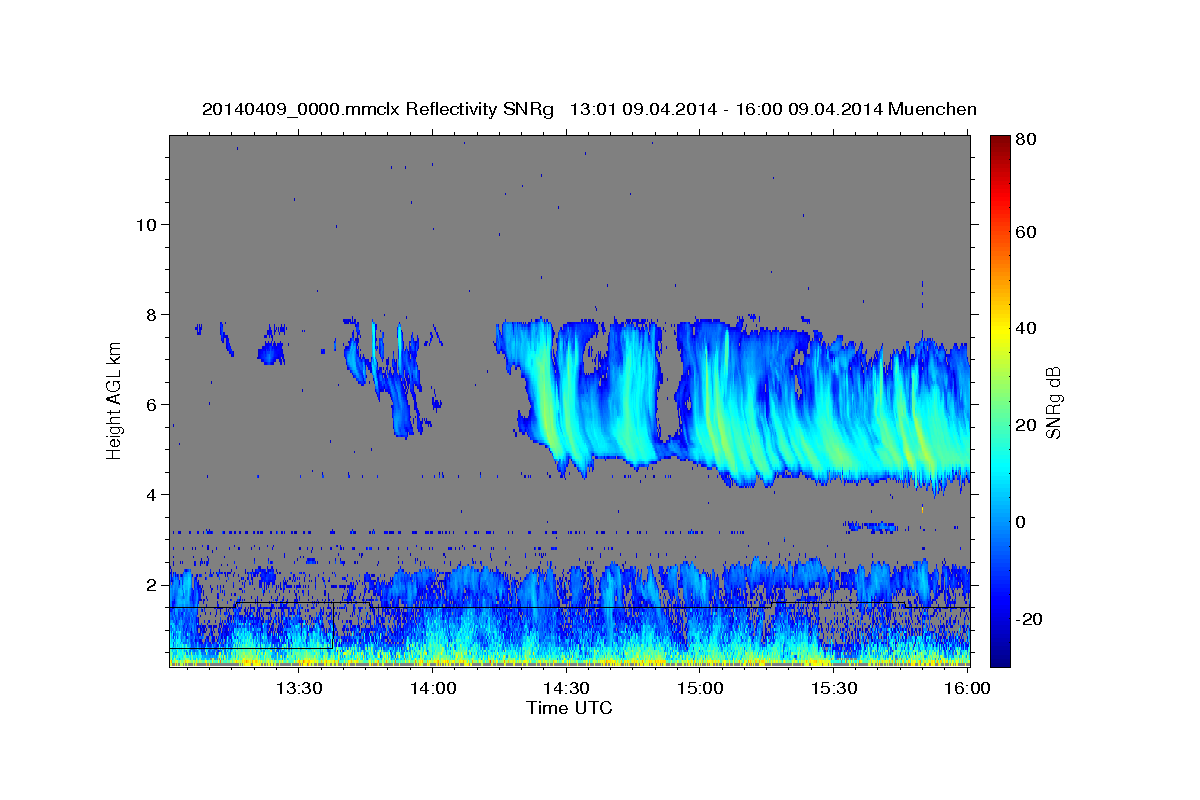Image resolution: width=1200 pixels, height=800 pixels.
Task: Click the colorbar value 40
Action: [x=1028, y=328]
